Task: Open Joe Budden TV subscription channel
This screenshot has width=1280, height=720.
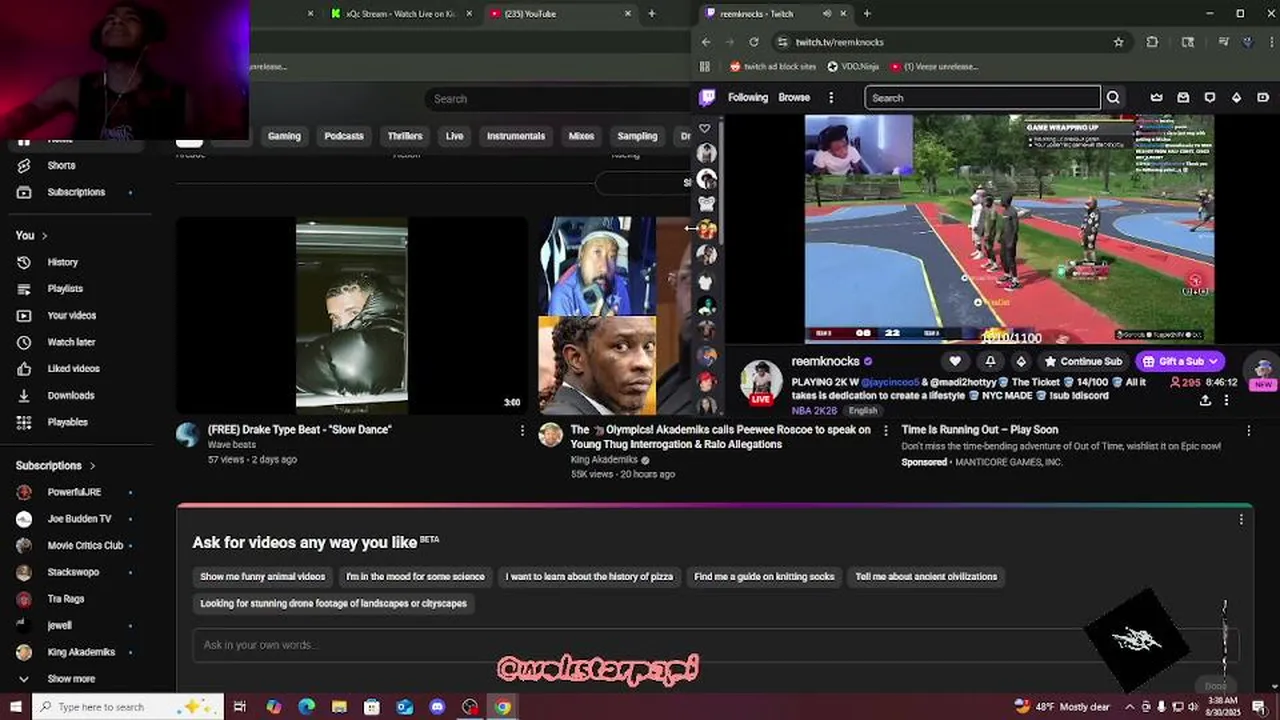Action: coord(79,519)
